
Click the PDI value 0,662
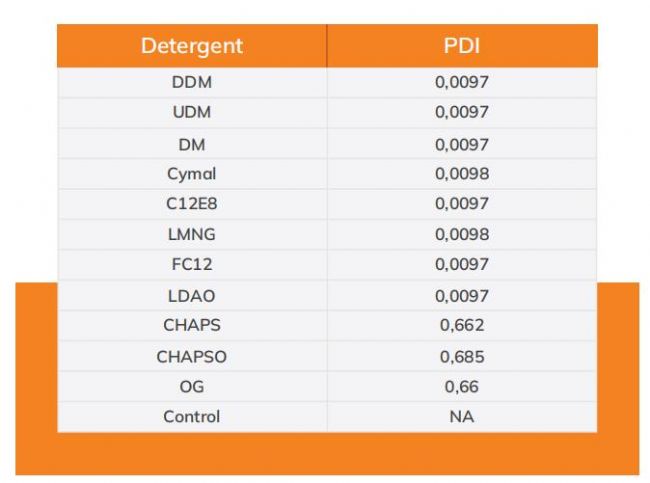pos(461,325)
